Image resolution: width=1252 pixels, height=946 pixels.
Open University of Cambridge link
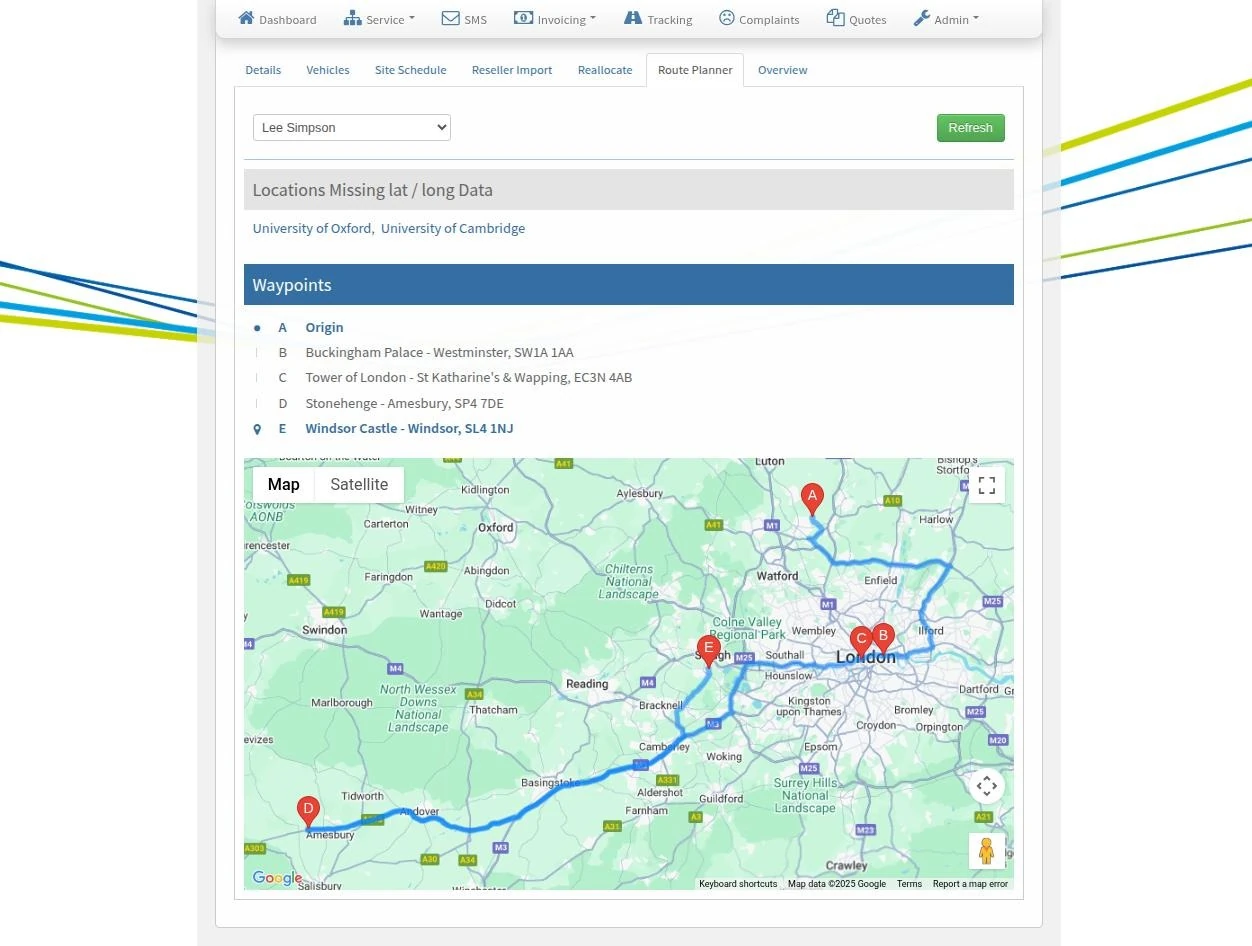tap(453, 229)
